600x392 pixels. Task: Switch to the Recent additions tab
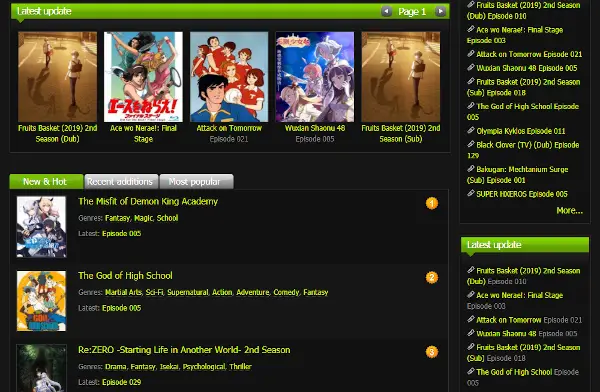click(x=121, y=181)
